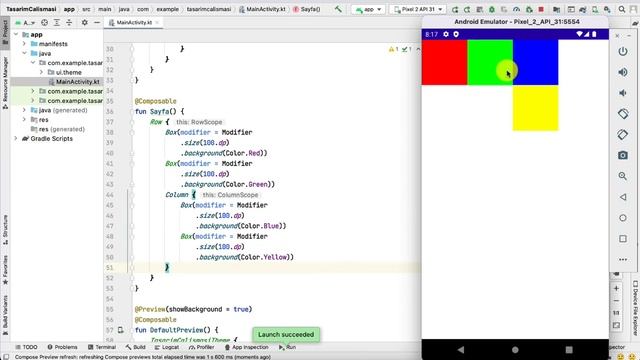
Task: Select the res (generated) folder
Action: [57, 129]
